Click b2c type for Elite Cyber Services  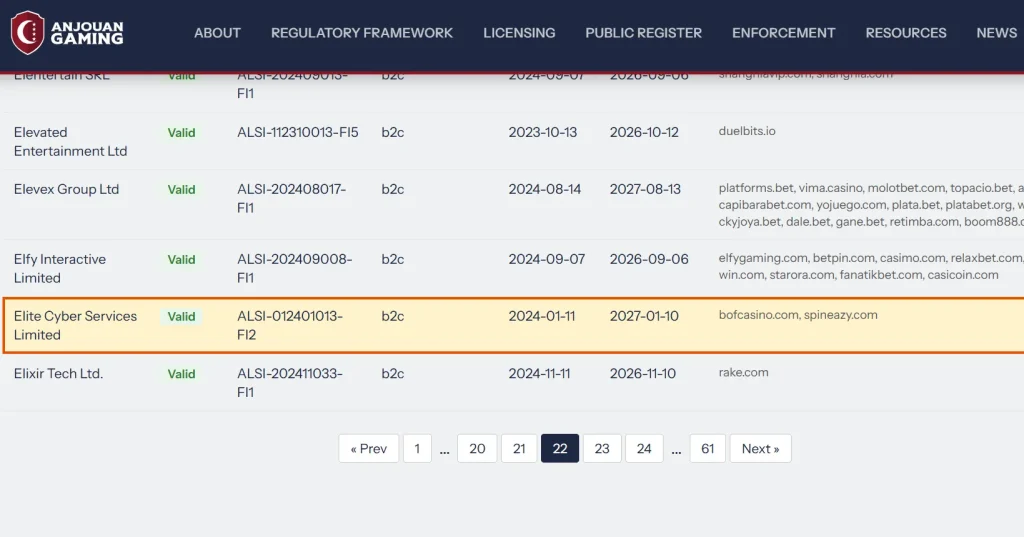click(392, 316)
